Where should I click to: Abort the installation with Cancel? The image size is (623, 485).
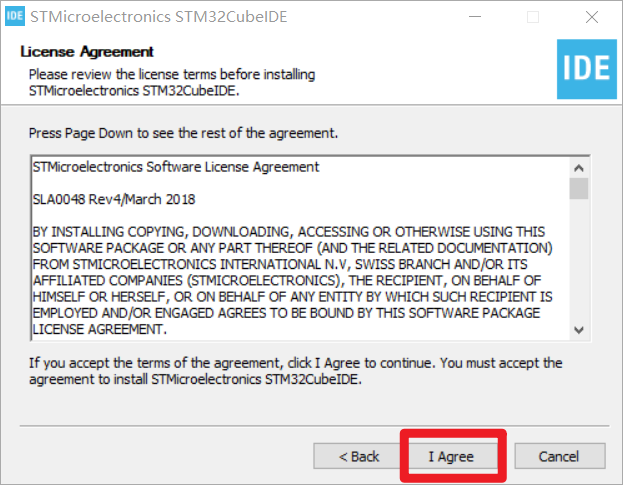(x=560, y=456)
